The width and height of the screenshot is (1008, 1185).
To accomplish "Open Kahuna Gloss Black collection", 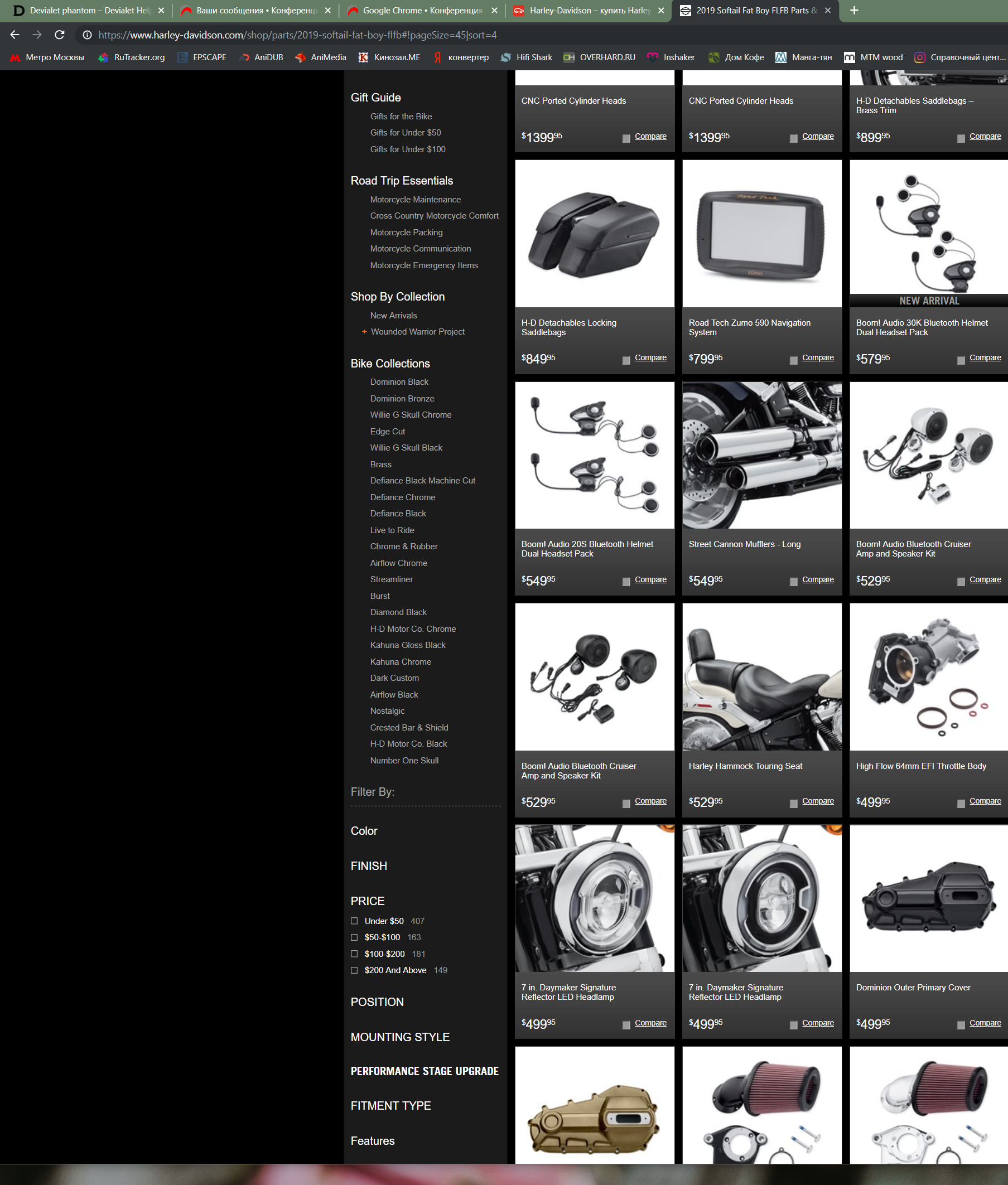I will tap(408, 645).
